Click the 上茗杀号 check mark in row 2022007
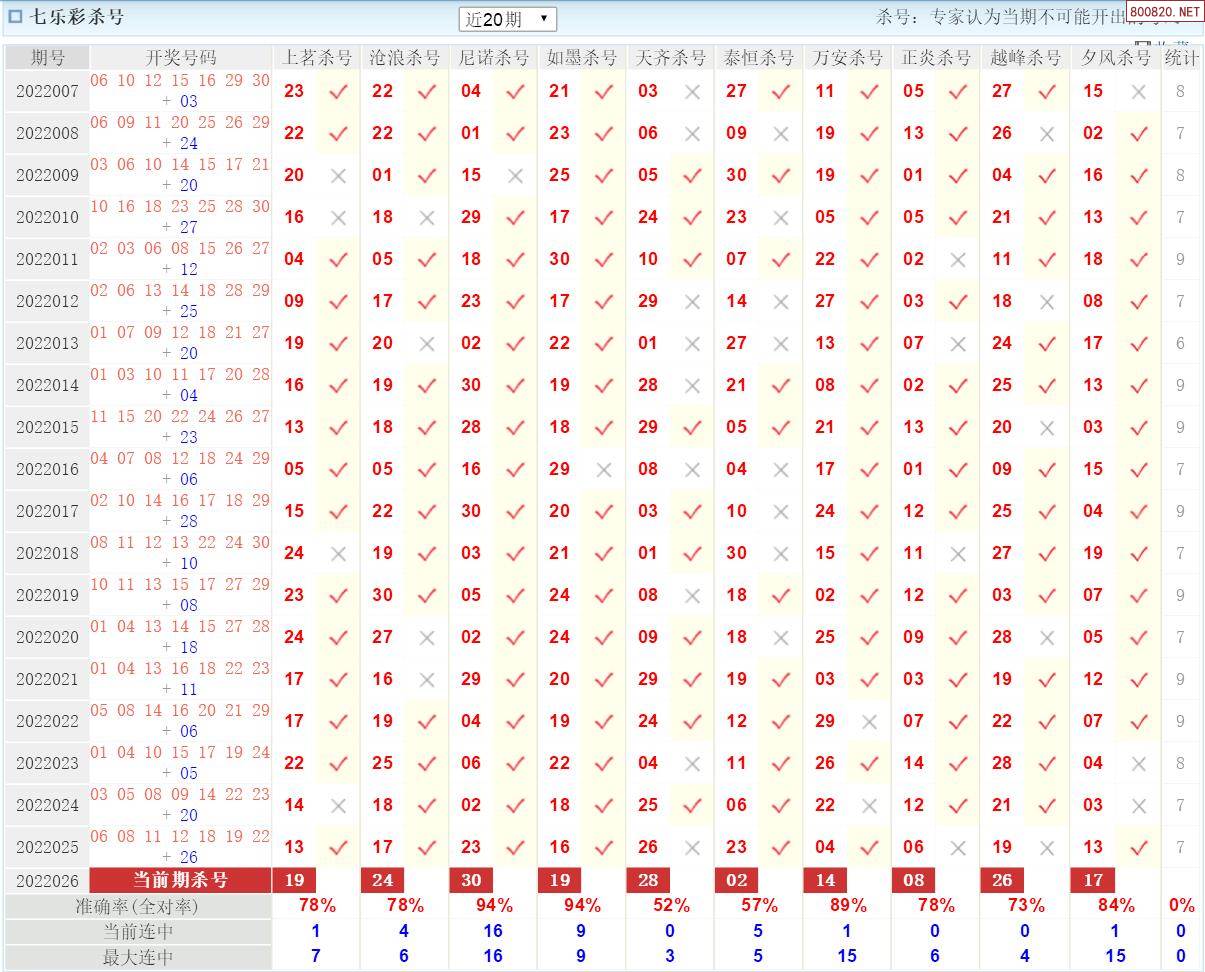1205x972 pixels. 338,91
